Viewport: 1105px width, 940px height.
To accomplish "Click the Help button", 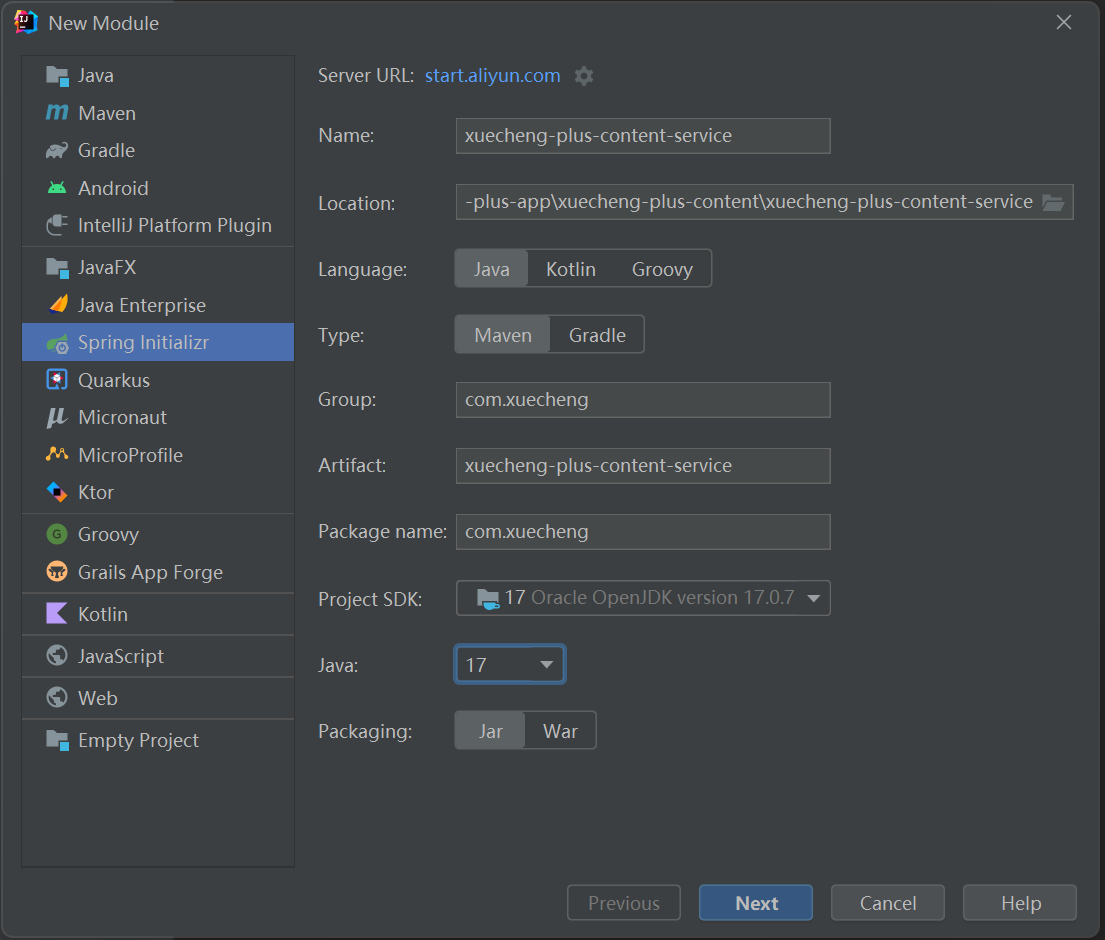I will 1020,903.
